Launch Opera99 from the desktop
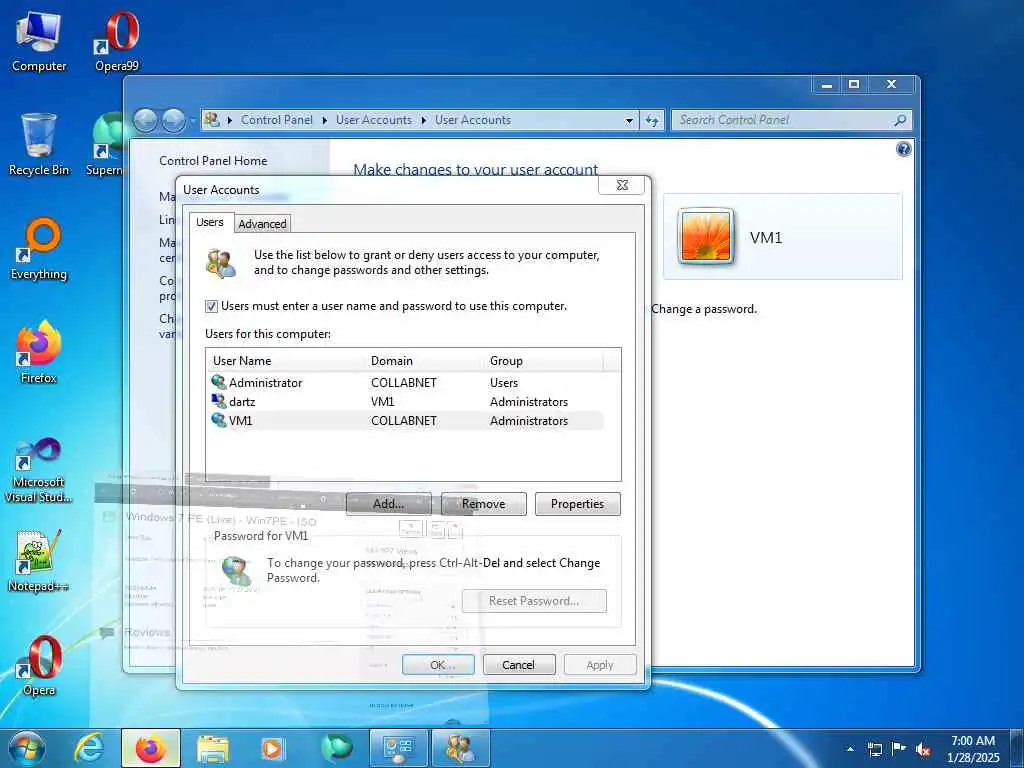The width and height of the screenshot is (1024, 768). coord(117,40)
